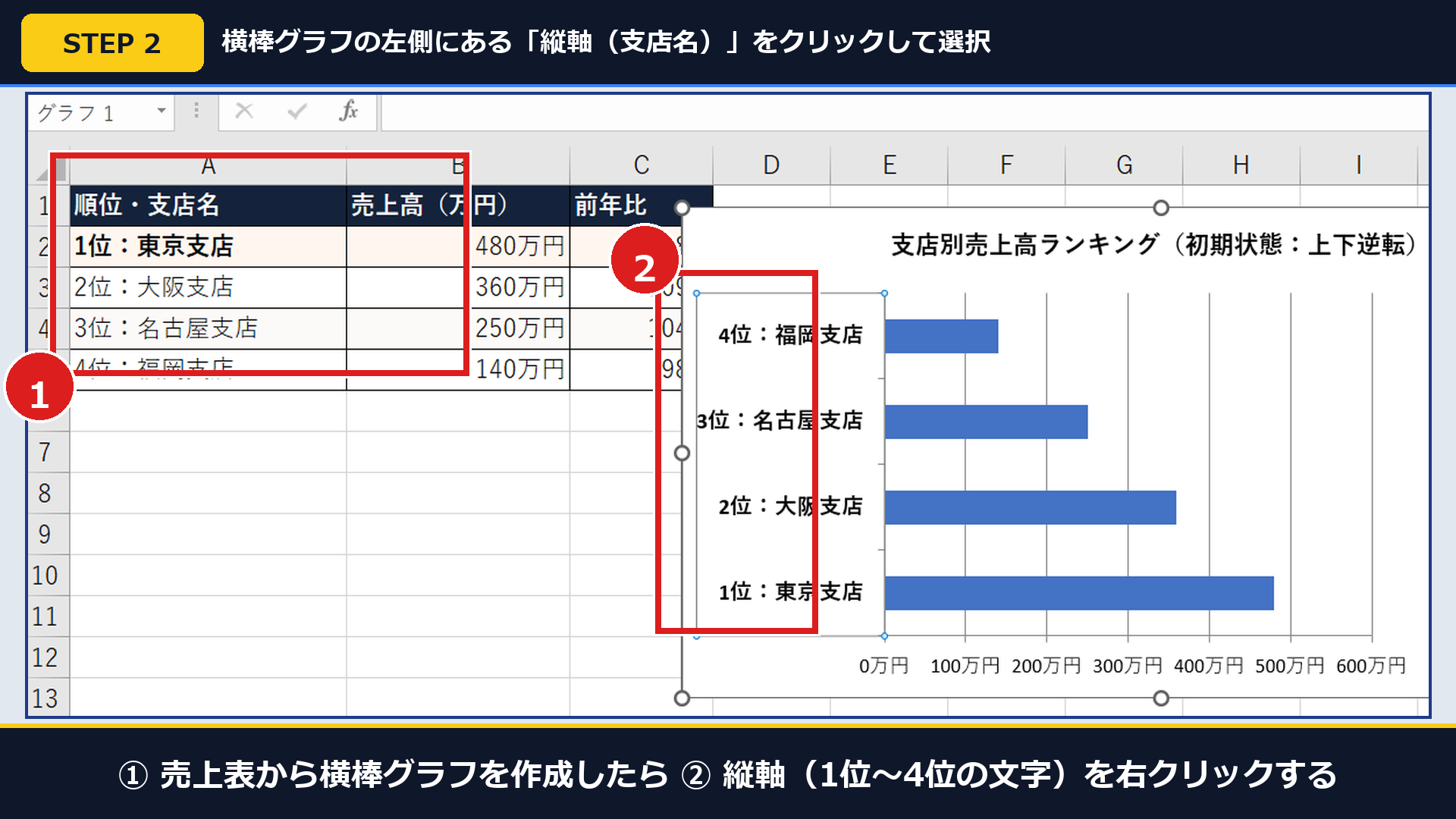Select column F header
This screenshot has height=819, width=1456.
[x=1006, y=165]
